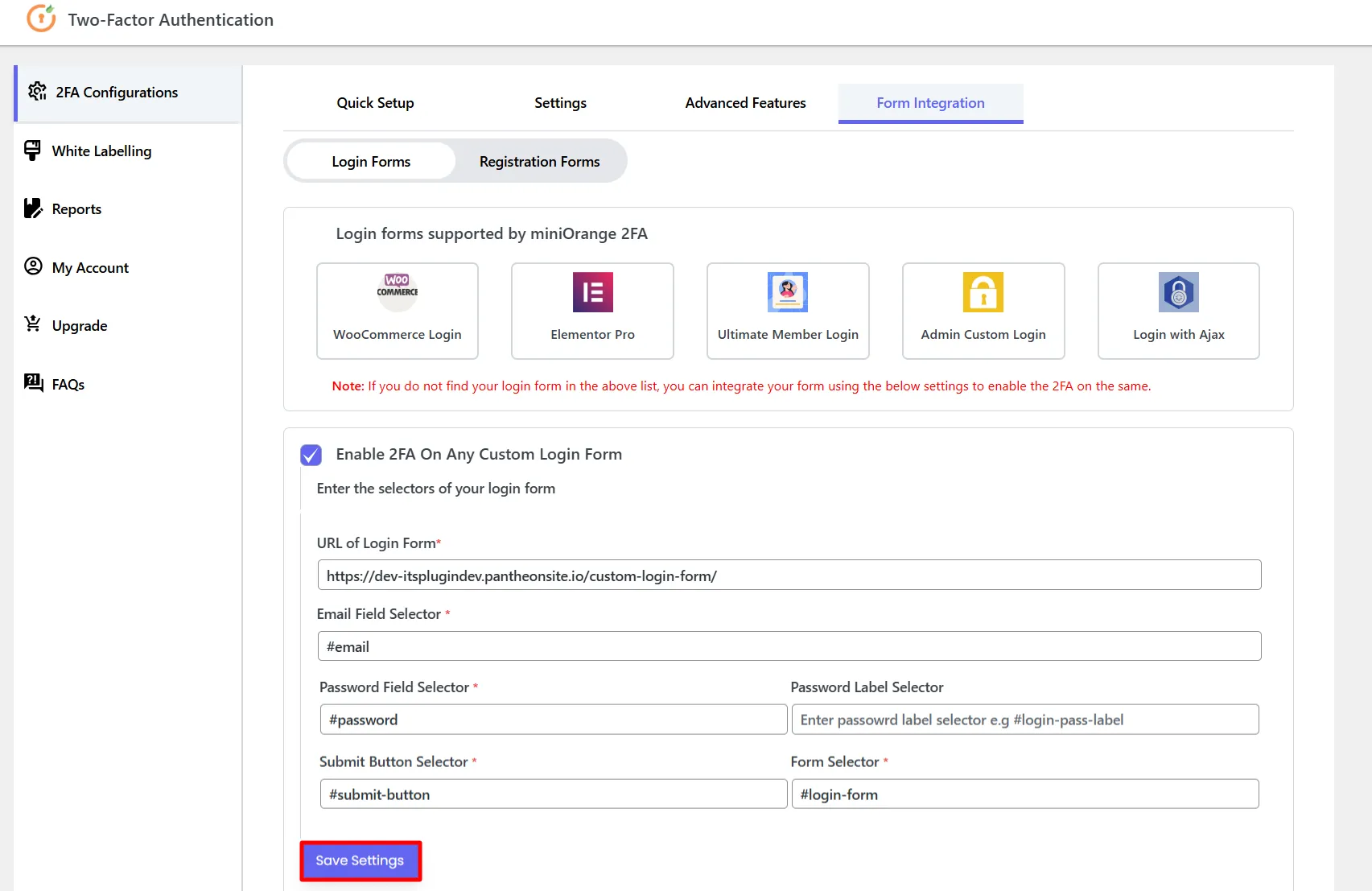Focus the Password Label Selector input

point(1024,720)
